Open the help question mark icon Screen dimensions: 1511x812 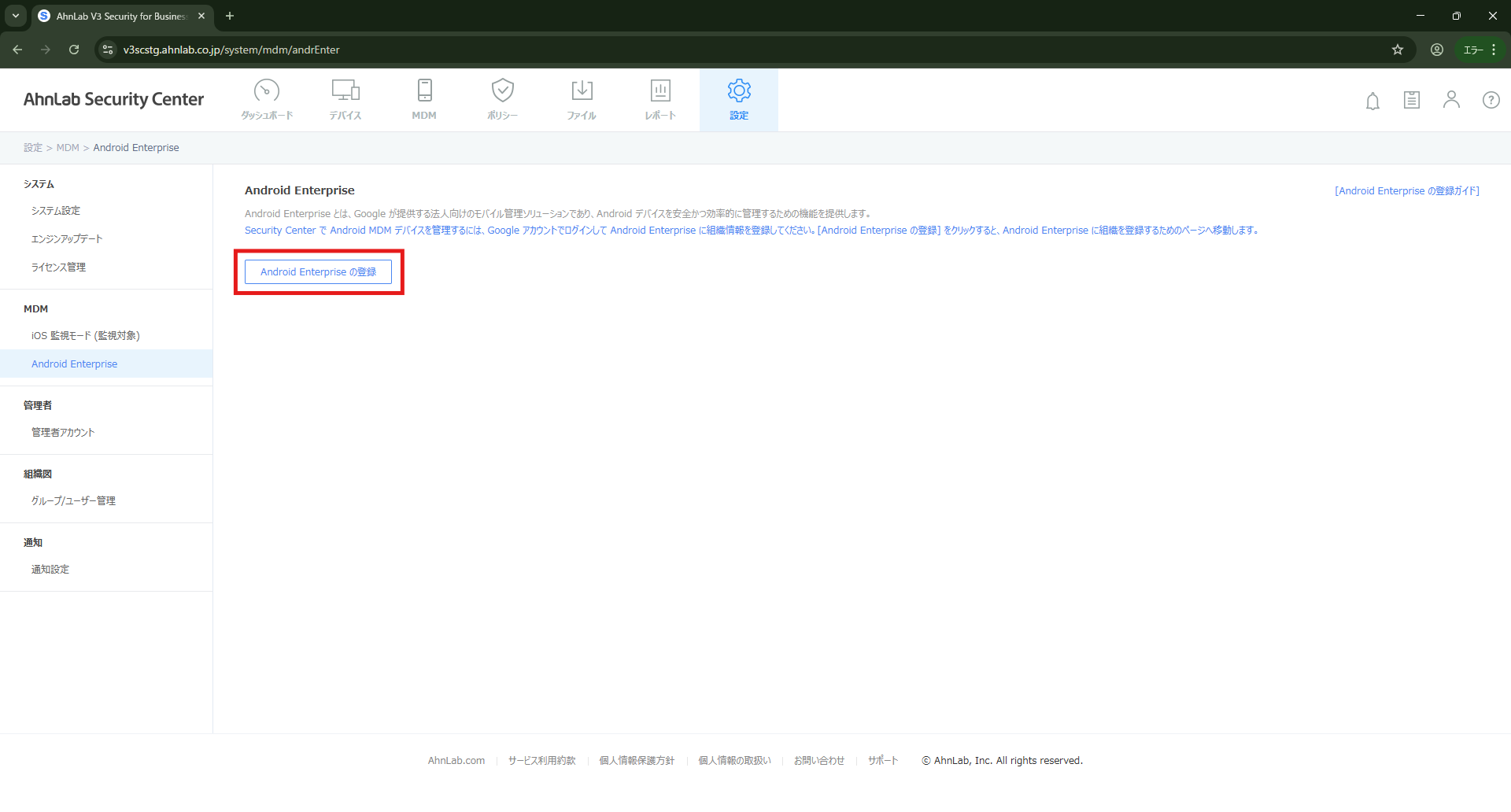(x=1491, y=100)
